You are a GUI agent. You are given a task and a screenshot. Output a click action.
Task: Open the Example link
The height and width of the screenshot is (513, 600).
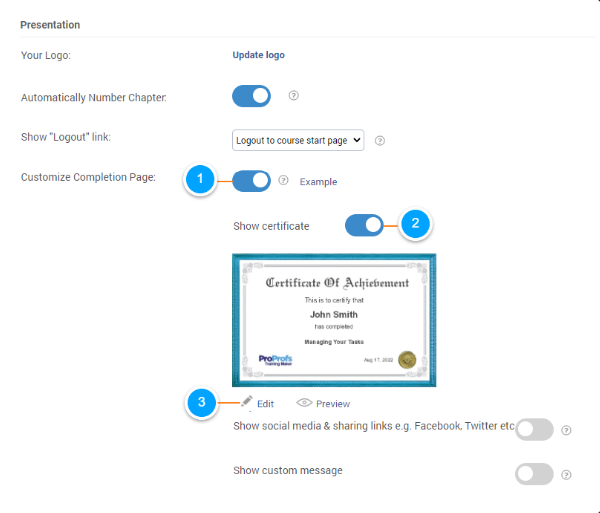click(318, 182)
